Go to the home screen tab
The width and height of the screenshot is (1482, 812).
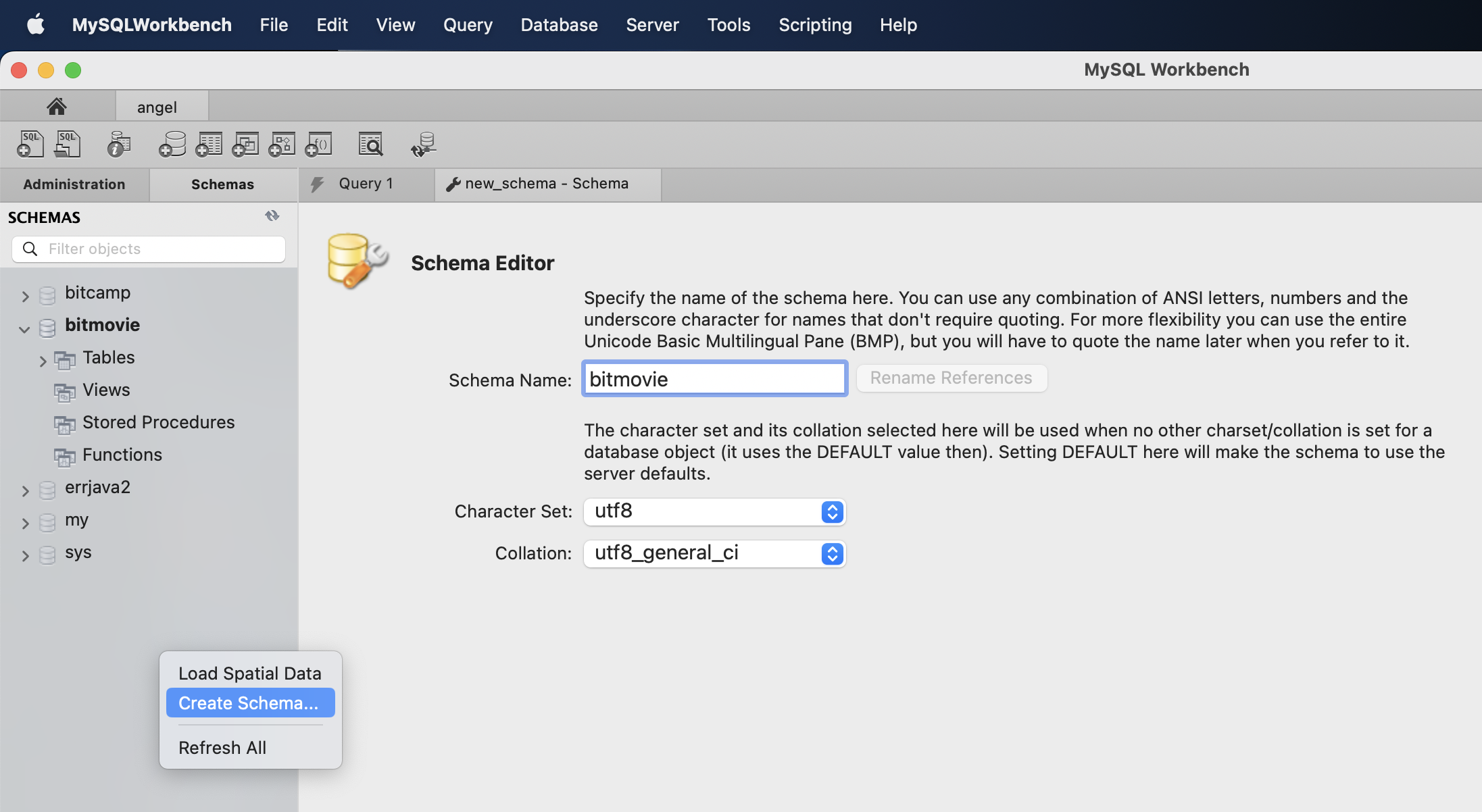click(57, 107)
